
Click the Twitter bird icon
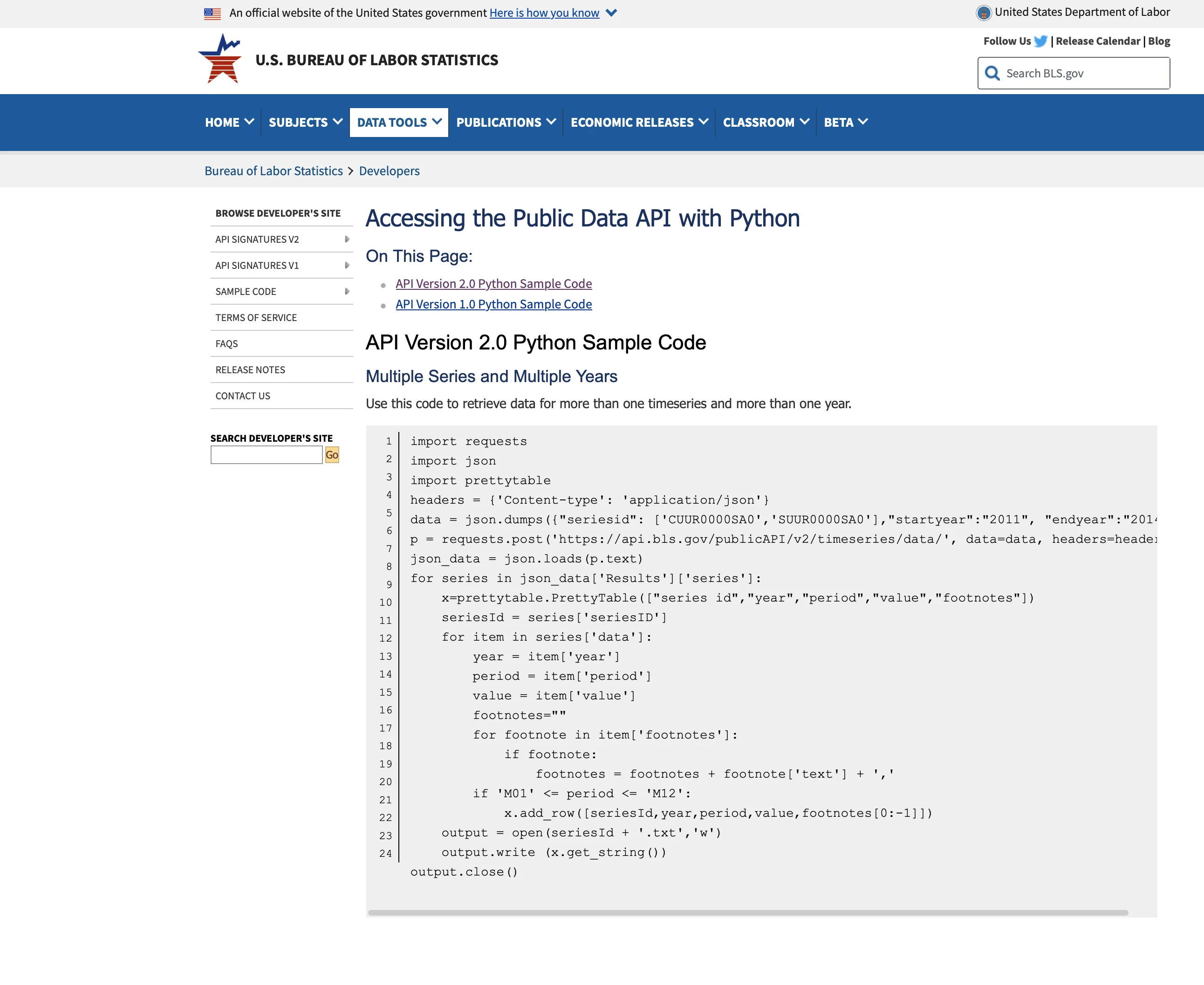point(1040,41)
